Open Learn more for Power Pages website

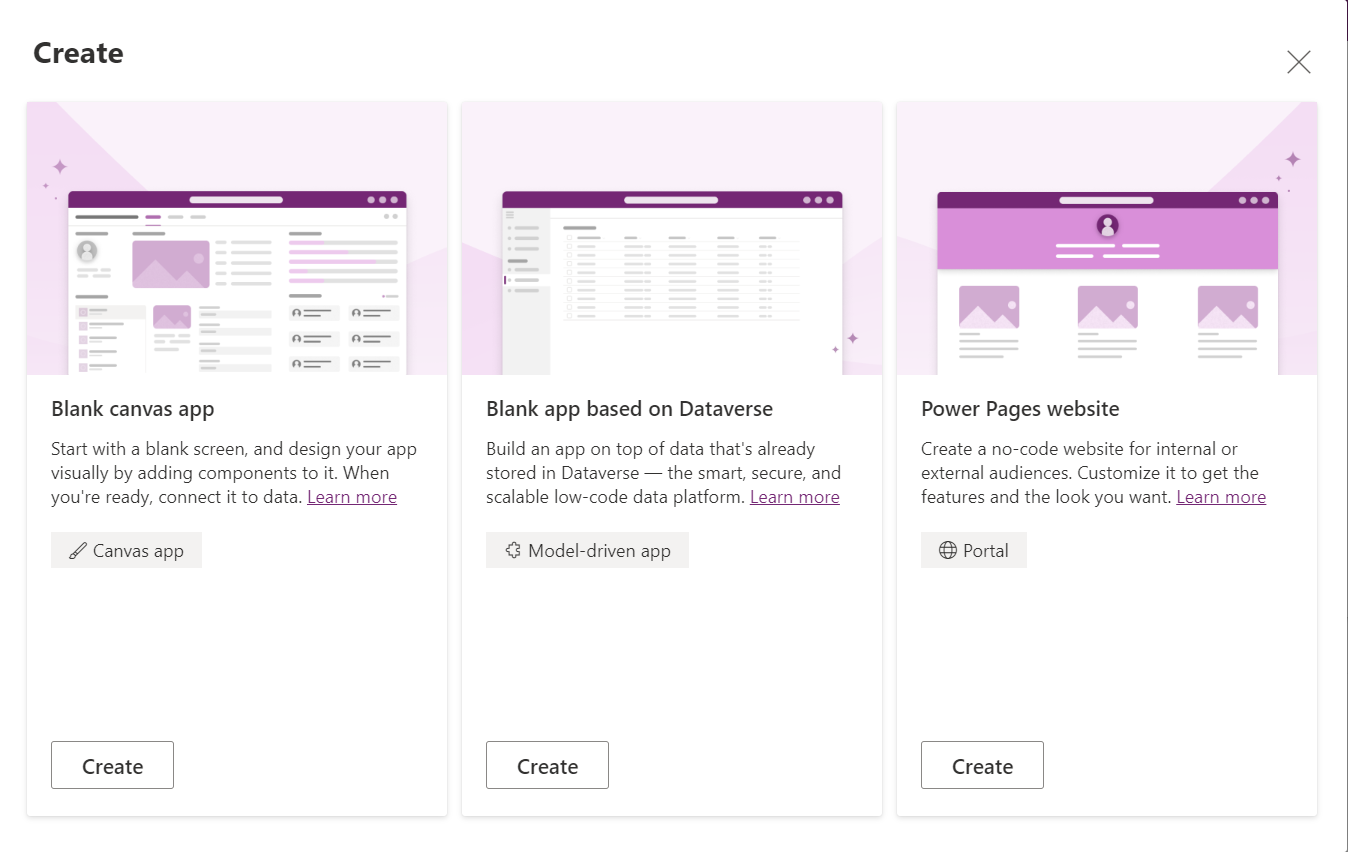coord(1221,496)
